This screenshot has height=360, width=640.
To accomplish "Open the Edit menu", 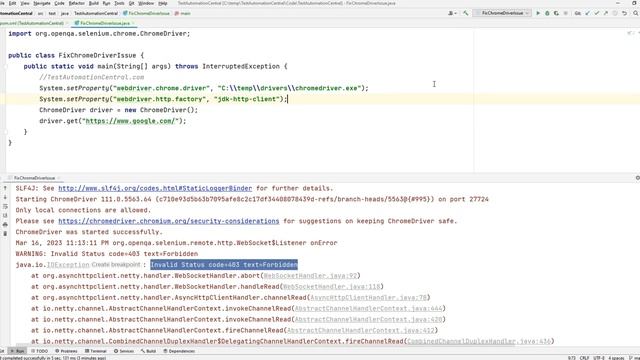I will [x=13, y=3].
